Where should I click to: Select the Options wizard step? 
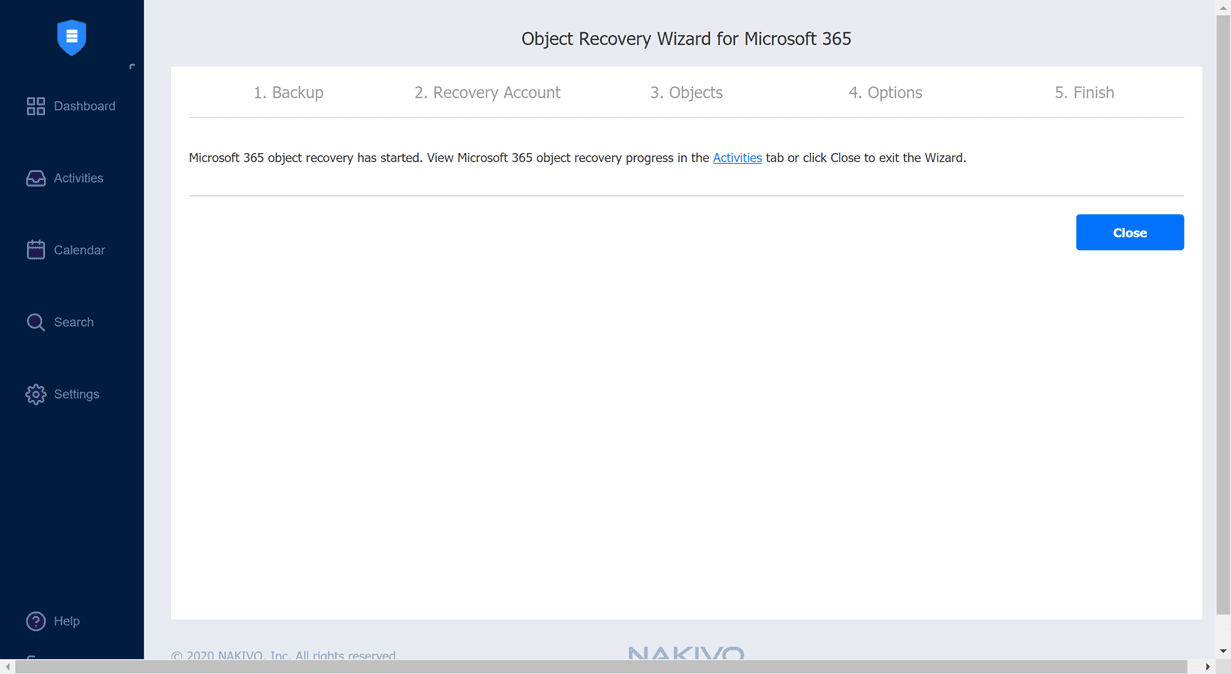885,92
